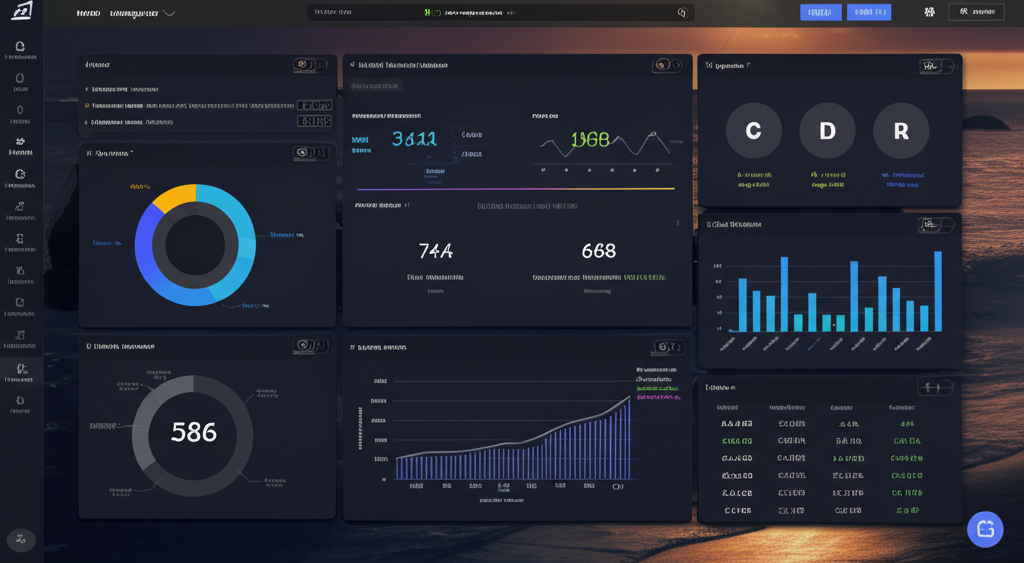Image resolution: width=1024 pixels, height=563 pixels.
Task: Open the blue floating chat icon at bottom right
Action: pyautogui.click(x=985, y=529)
